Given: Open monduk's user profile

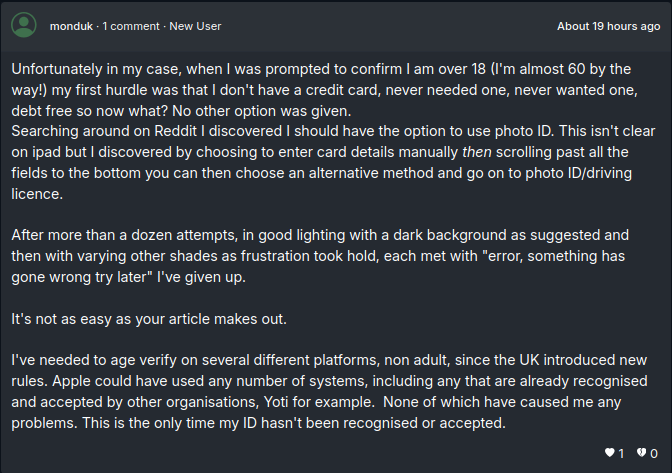Looking at the screenshot, I should (70, 26).
